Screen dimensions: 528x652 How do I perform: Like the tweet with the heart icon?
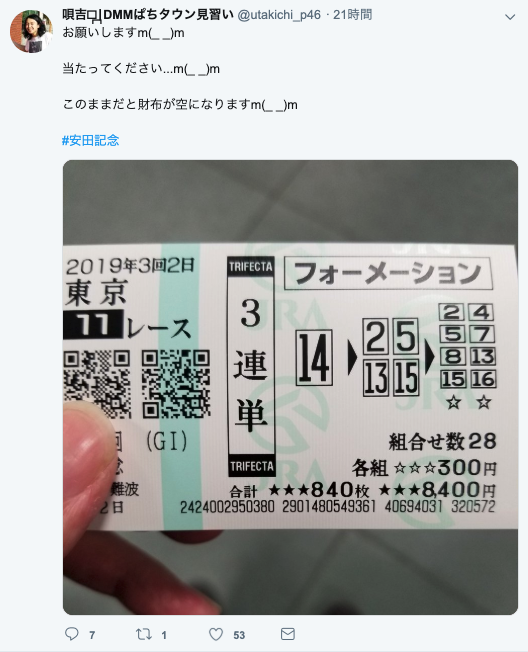[x=216, y=634]
